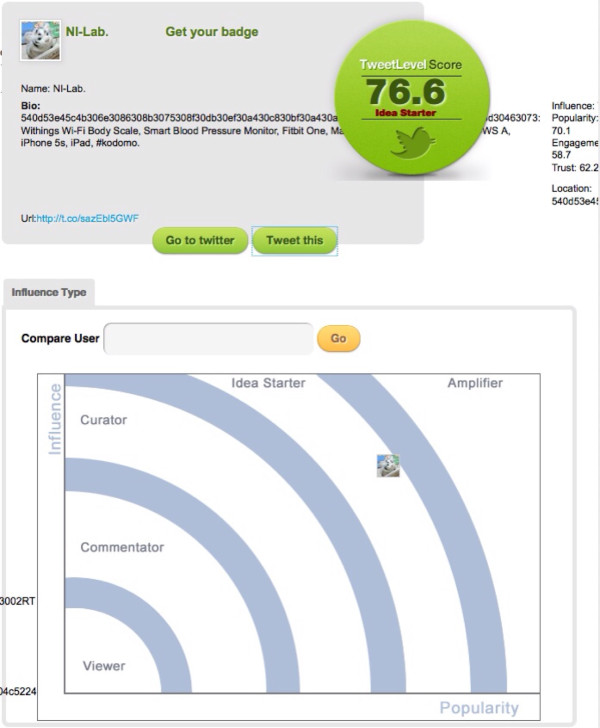Focus the Compare User input field
The height and width of the screenshot is (728, 600).
tap(209, 338)
